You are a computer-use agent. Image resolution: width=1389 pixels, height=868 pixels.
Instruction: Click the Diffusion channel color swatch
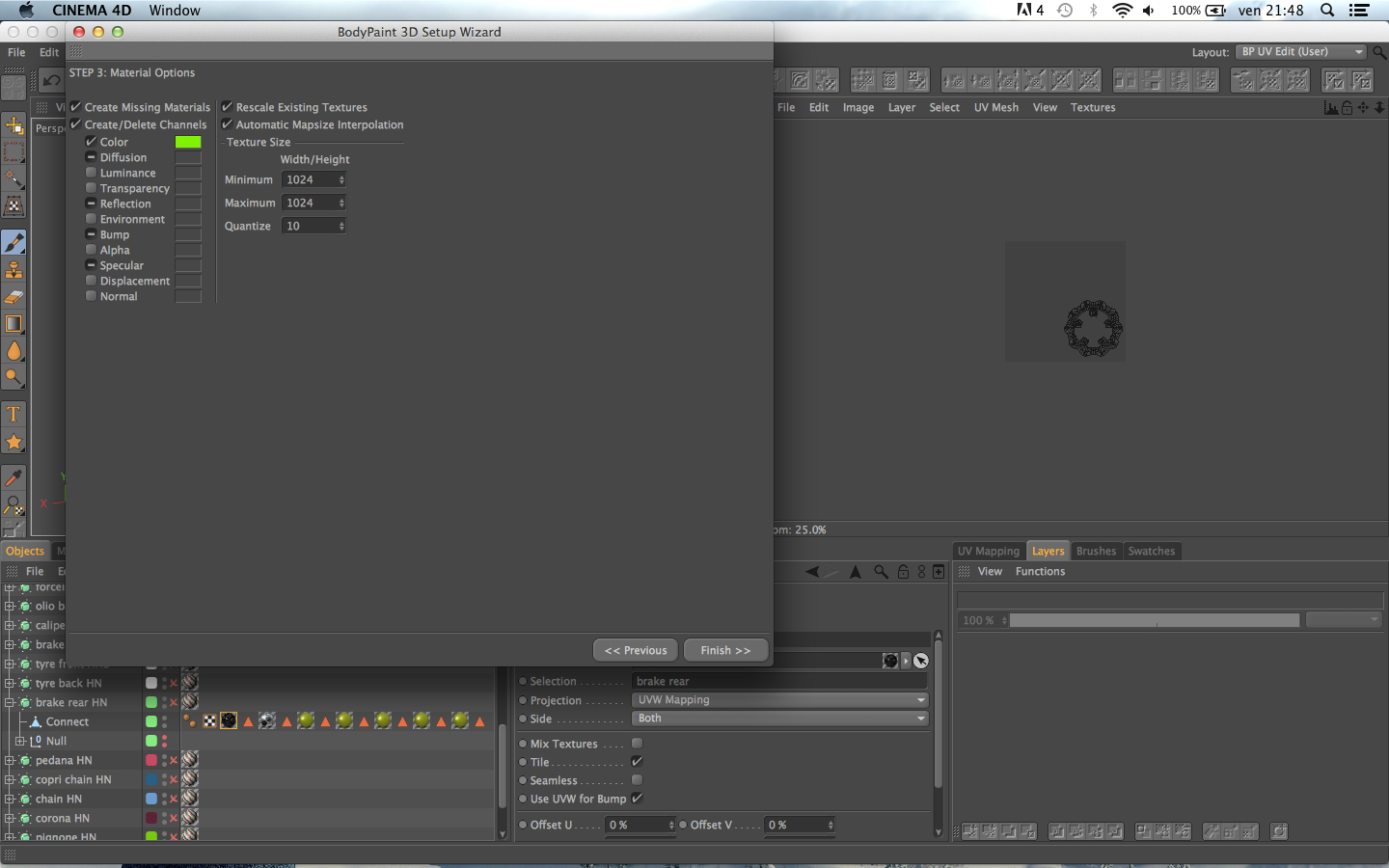pyautogui.click(x=188, y=157)
